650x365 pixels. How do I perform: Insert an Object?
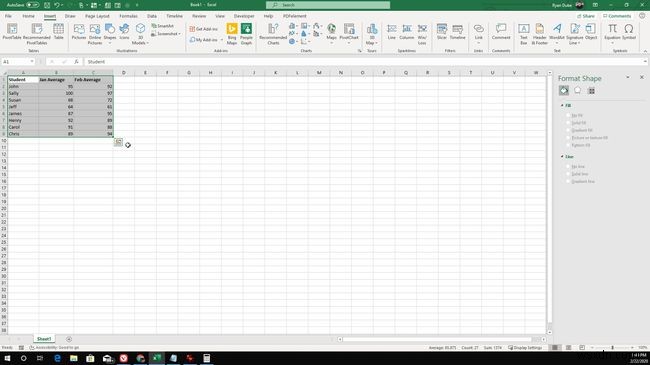pos(591,32)
